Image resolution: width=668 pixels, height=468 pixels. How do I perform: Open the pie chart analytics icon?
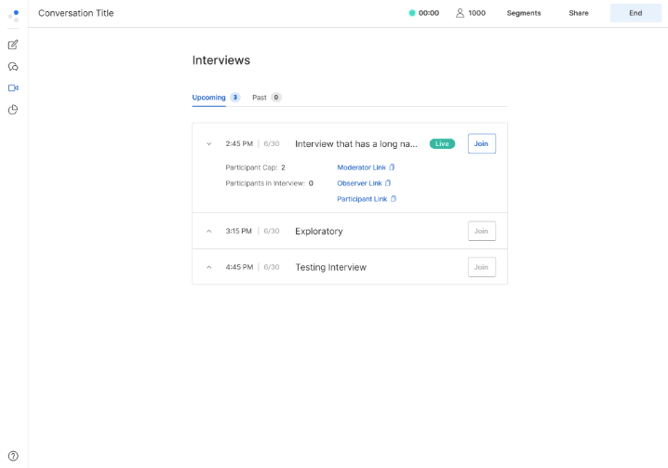[x=13, y=109]
